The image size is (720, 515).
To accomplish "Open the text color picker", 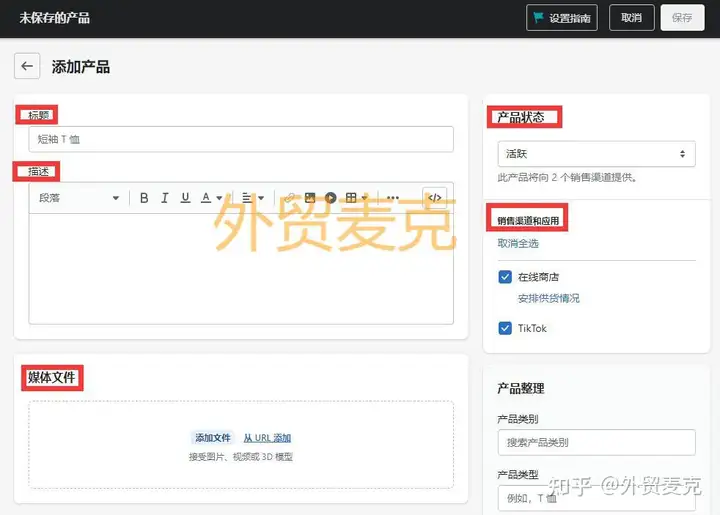I will (x=211, y=198).
